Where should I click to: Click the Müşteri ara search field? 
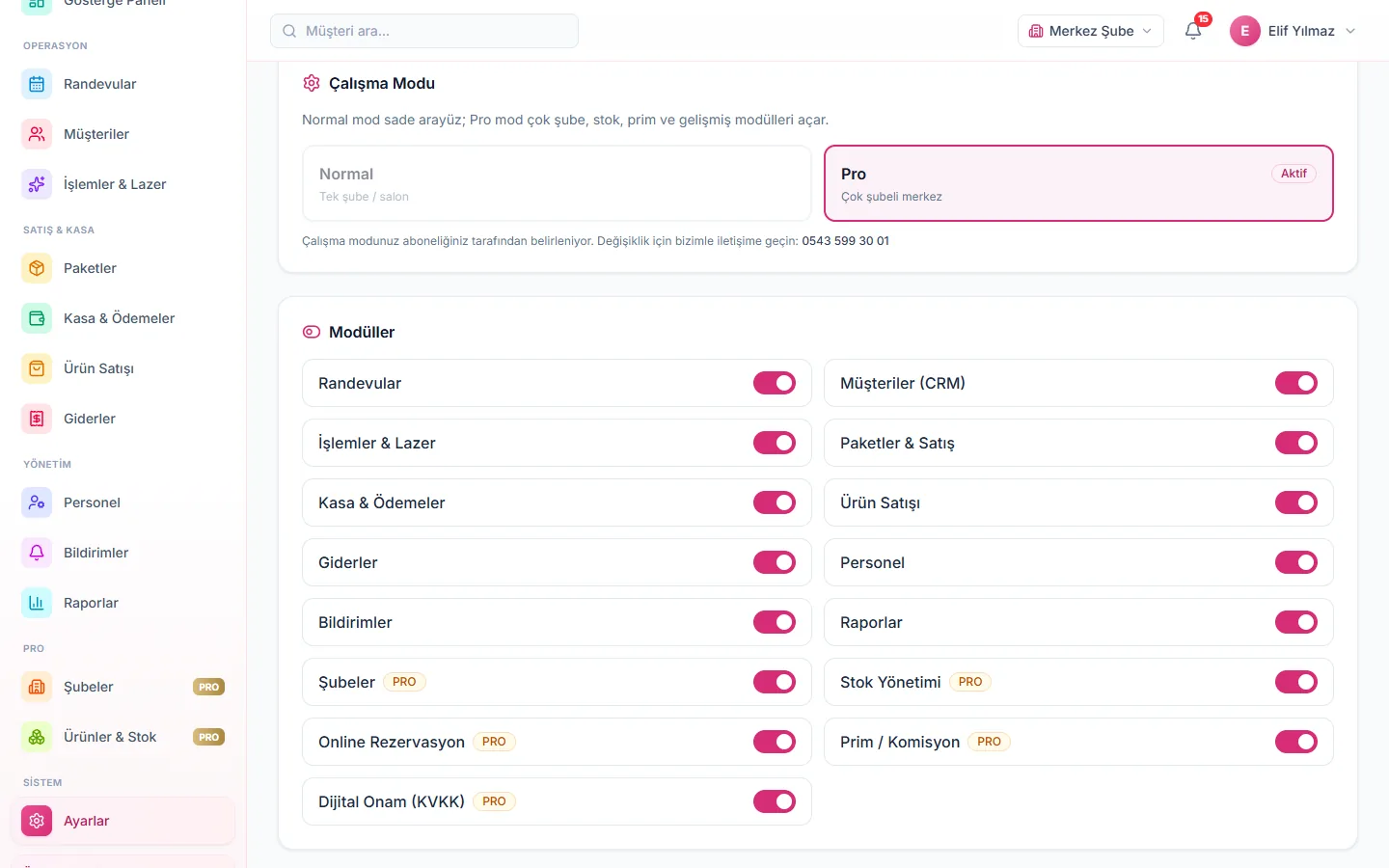(424, 31)
